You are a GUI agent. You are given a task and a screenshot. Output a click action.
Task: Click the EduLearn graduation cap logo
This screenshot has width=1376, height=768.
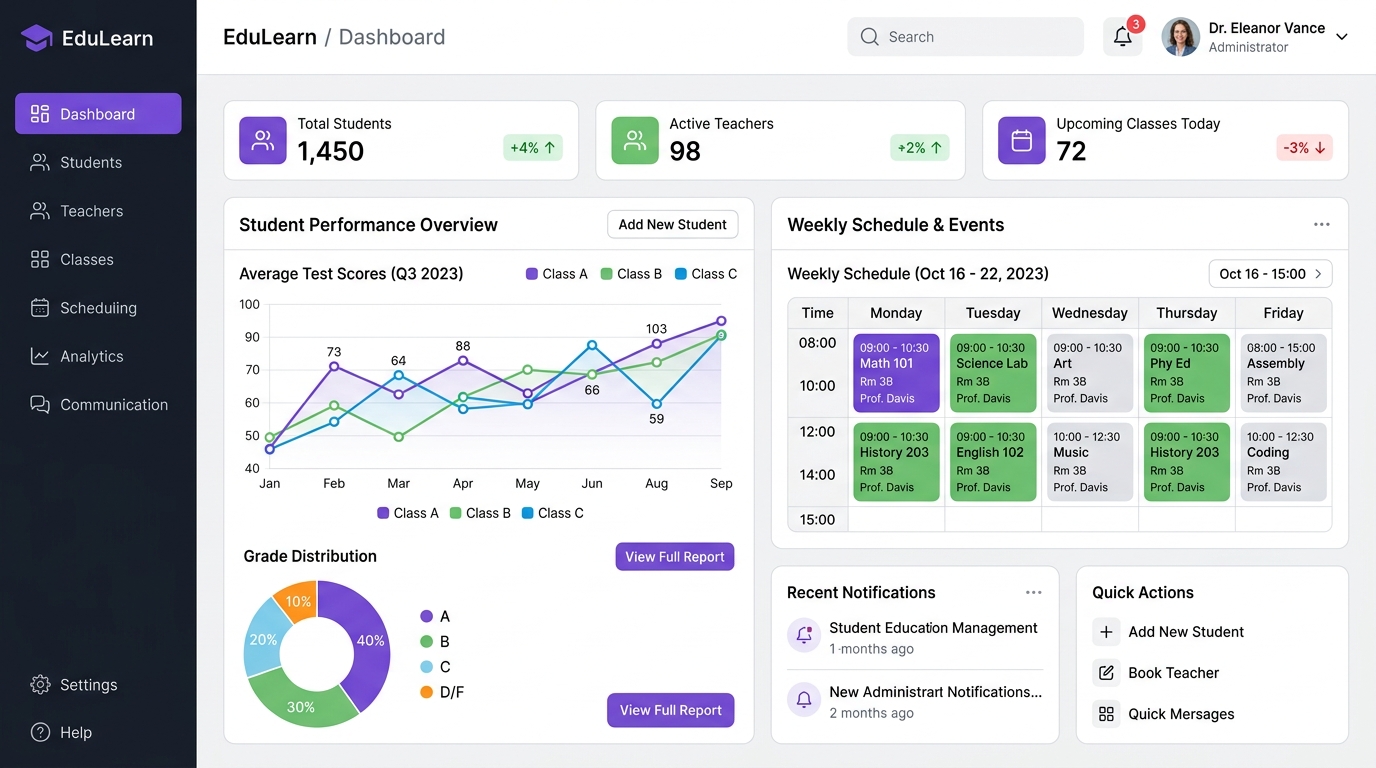coord(37,38)
